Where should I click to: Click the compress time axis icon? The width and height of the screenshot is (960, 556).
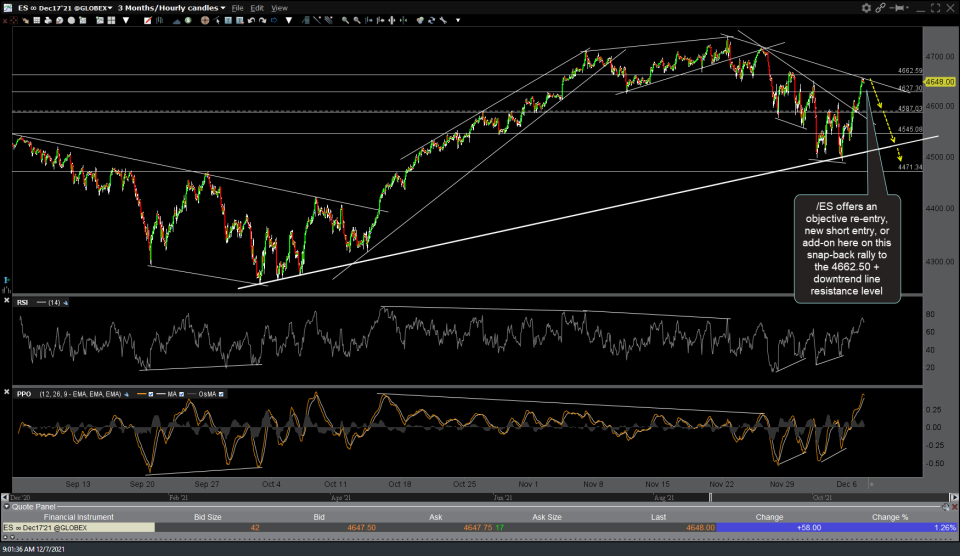click(403, 20)
